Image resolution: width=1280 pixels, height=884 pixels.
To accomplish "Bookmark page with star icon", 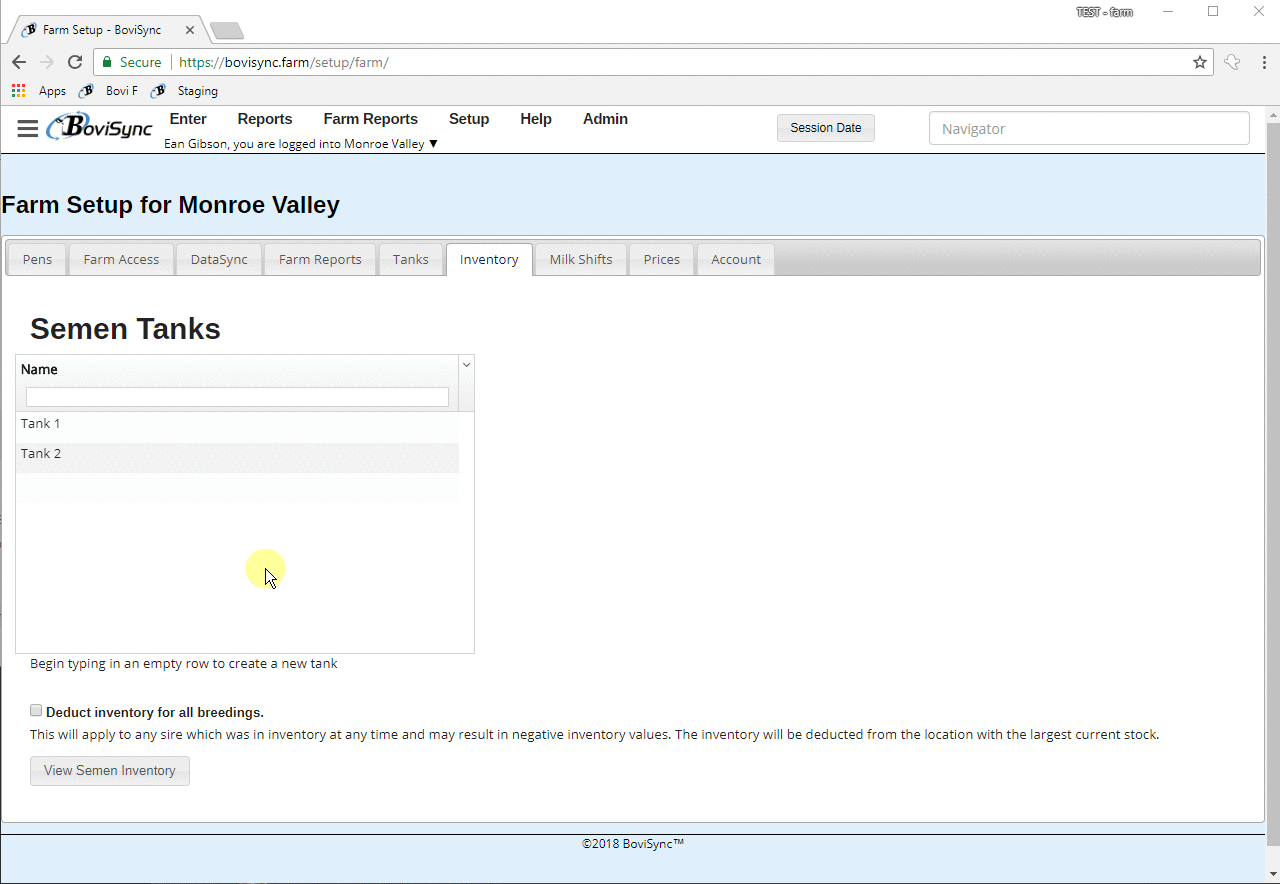I will click(1200, 62).
